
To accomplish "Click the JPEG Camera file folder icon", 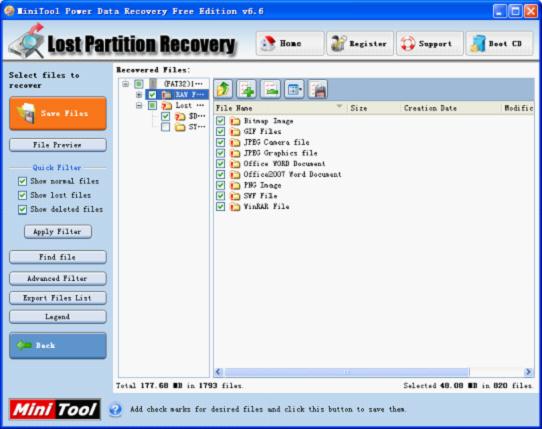I will [235, 142].
